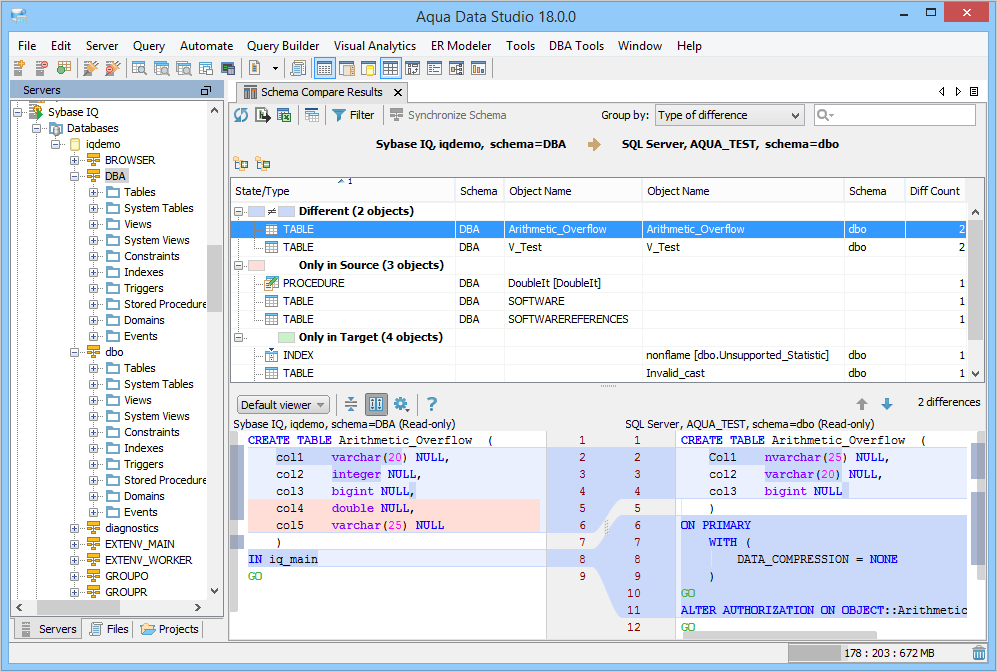
Task: Click the export results to Excel icon
Action: coord(284,115)
